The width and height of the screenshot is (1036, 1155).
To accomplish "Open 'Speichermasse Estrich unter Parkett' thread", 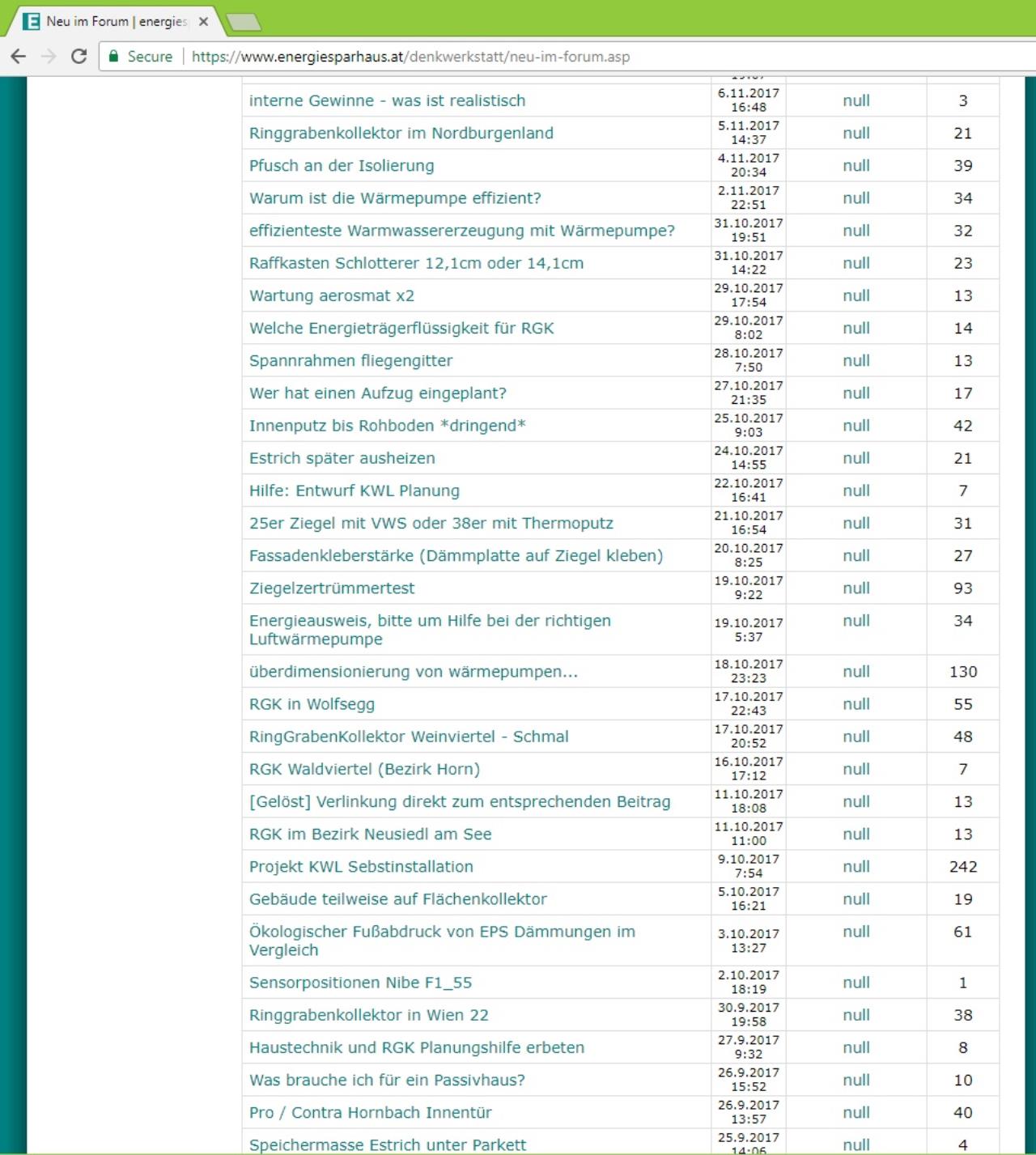I will click(x=388, y=1144).
